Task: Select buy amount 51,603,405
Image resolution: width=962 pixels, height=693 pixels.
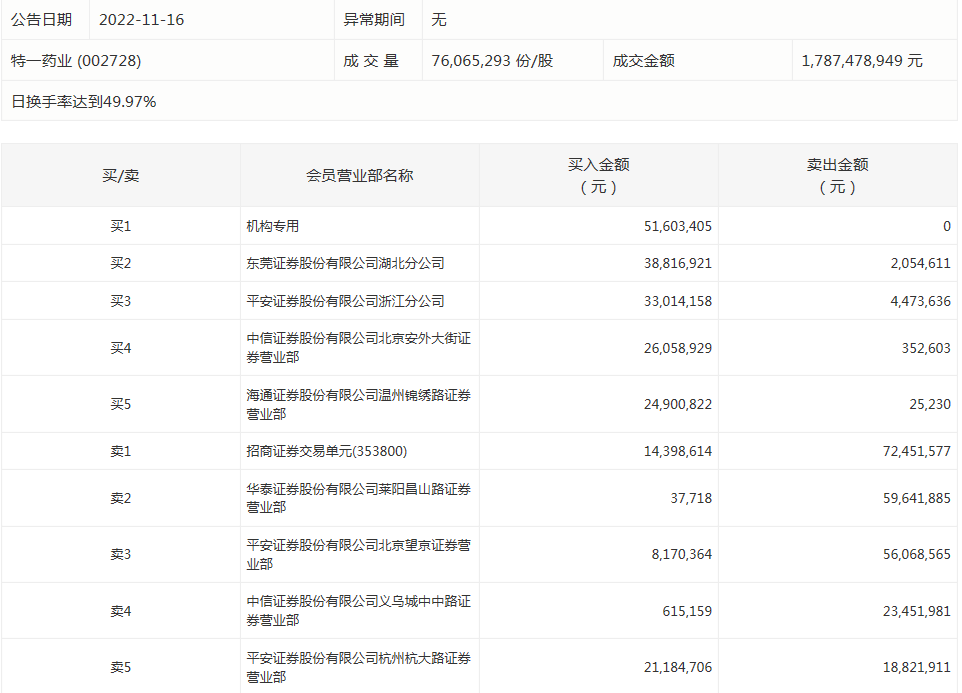Action: (677, 226)
